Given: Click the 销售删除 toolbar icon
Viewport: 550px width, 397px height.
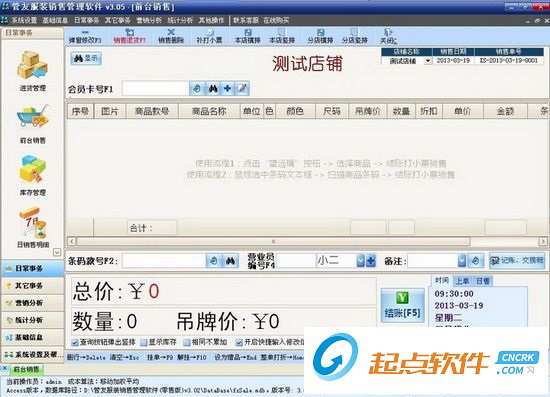Looking at the screenshot, I should 171,36.
